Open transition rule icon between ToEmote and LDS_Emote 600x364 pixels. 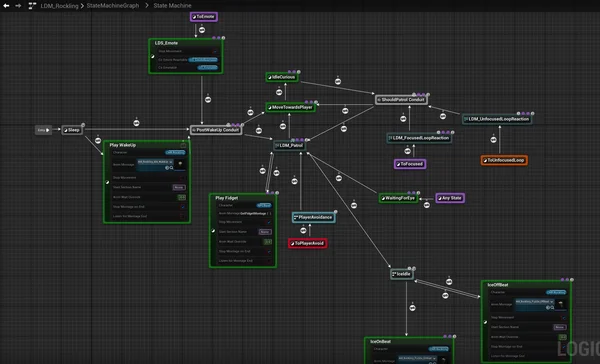coord(202,30)
